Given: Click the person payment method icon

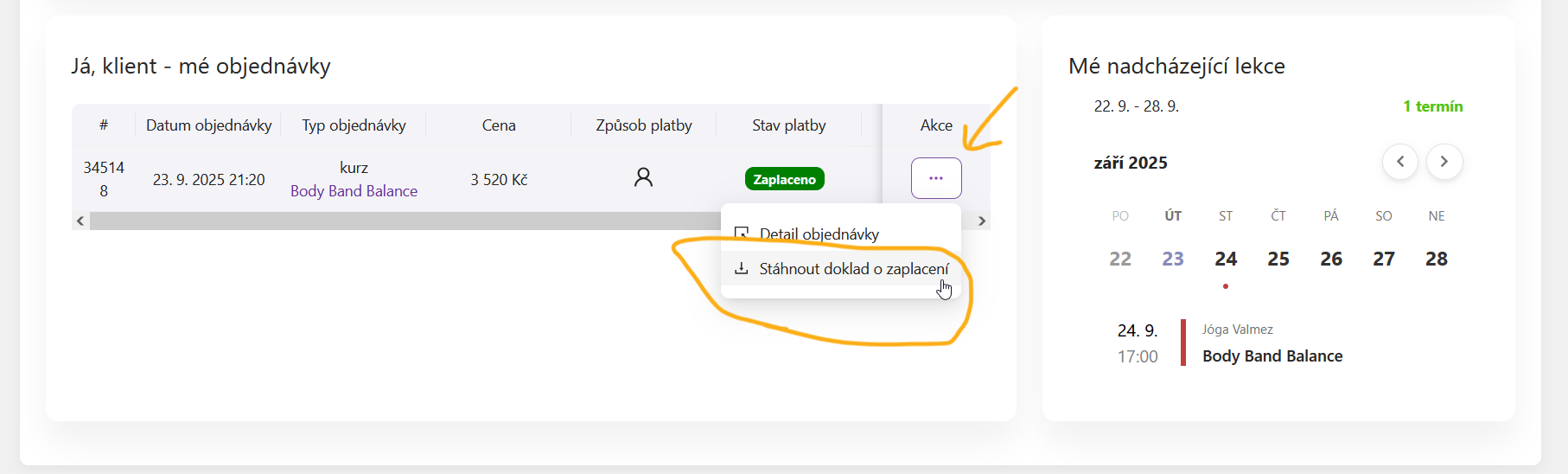Looking at the screenshot, I should point(643,178).
